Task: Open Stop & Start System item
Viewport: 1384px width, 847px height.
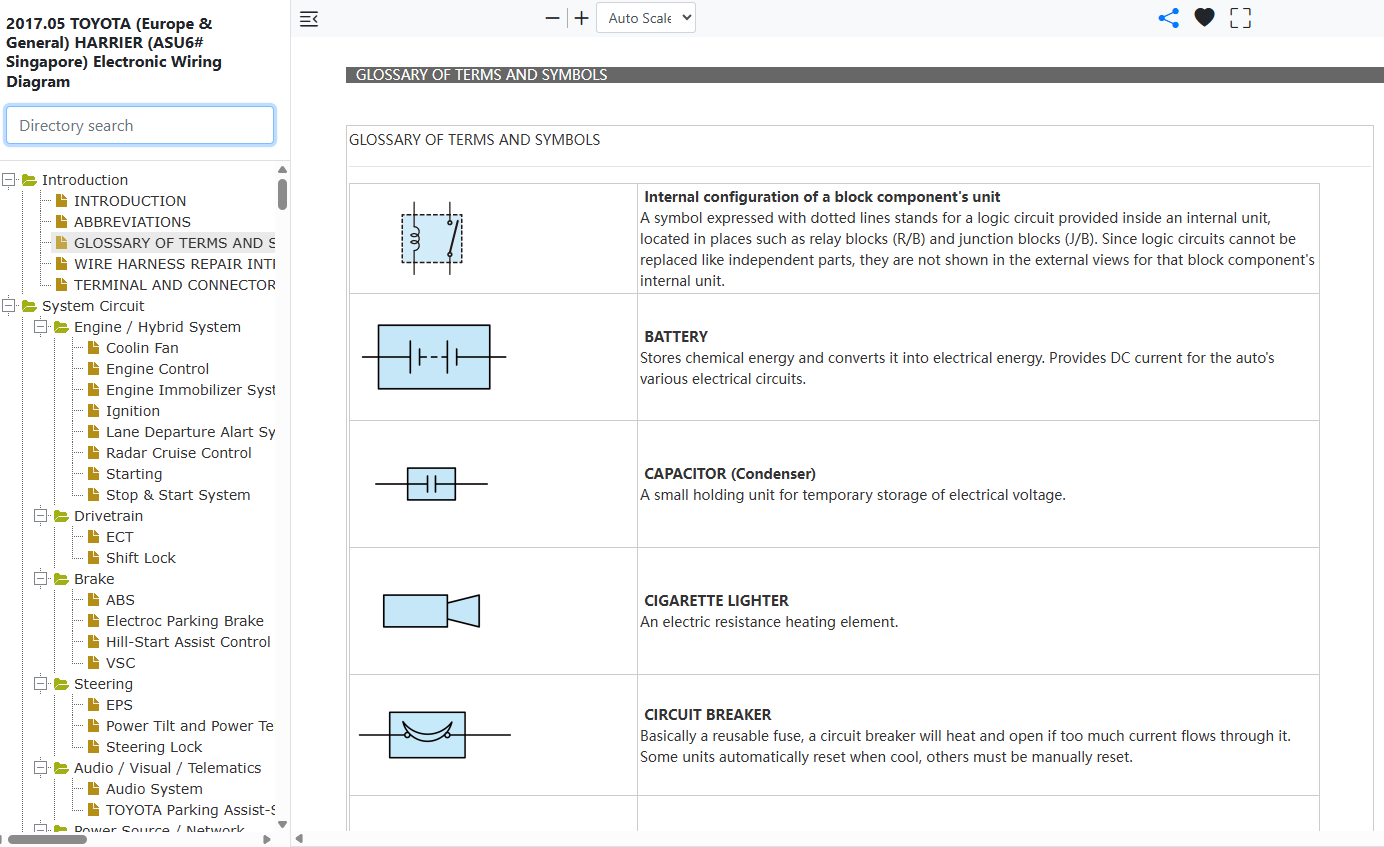Action: point(178,495)
